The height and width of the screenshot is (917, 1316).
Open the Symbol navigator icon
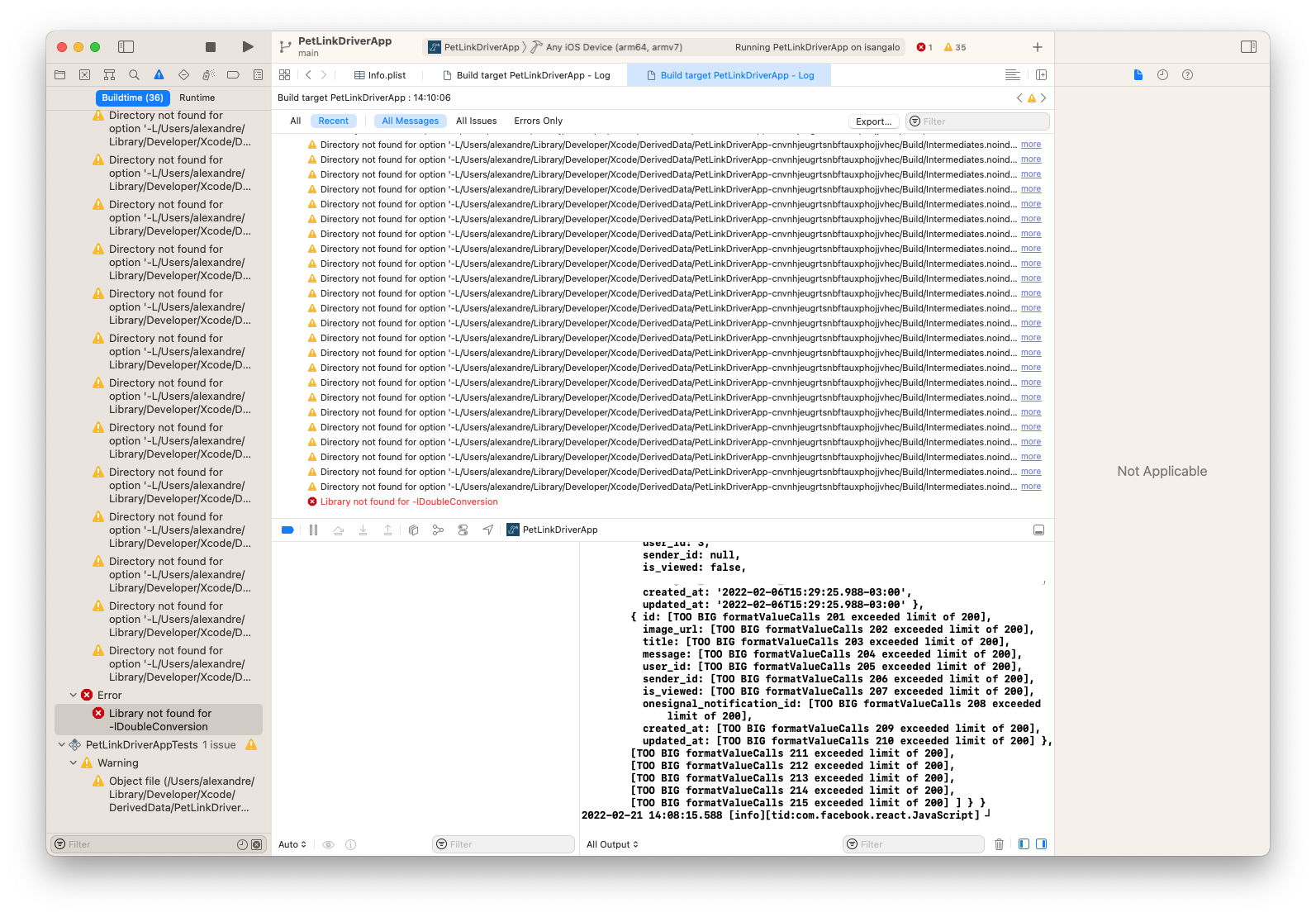click(109, 75)
